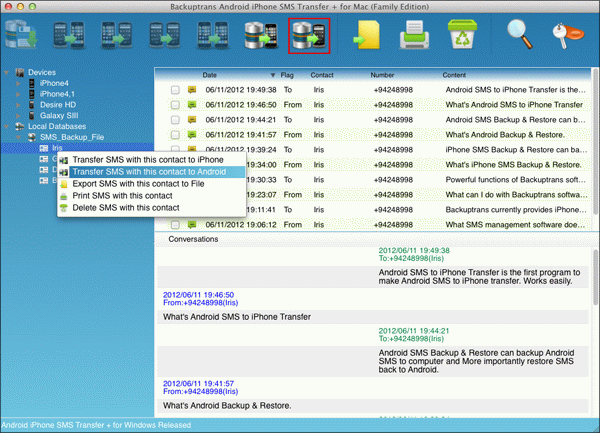This screenshot has width=600, height=433.
Task: Expand the iPhone4,1 device node
Action: click(x=18, y=94)
